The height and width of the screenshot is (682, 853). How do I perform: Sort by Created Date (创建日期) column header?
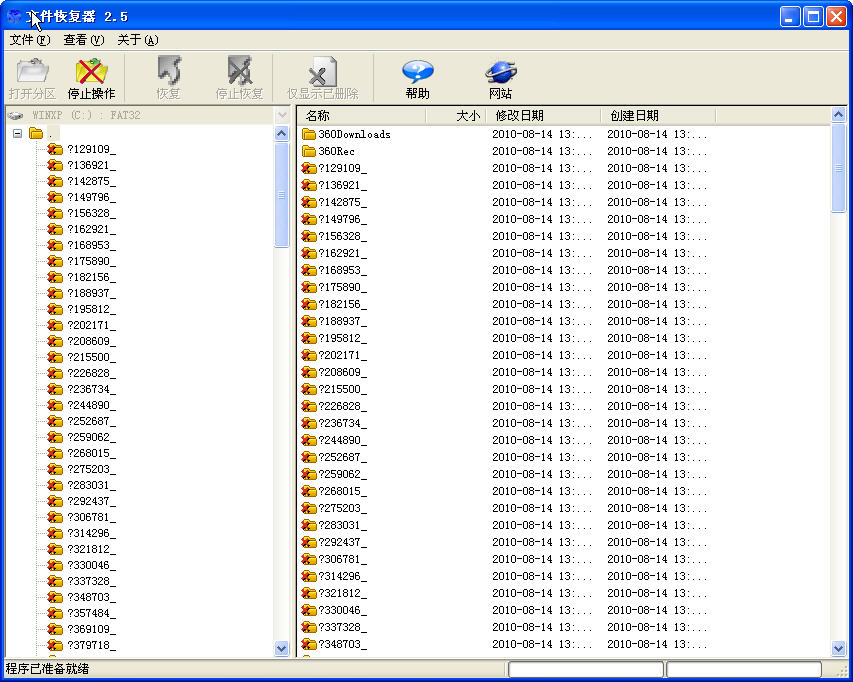click(658, 115)
